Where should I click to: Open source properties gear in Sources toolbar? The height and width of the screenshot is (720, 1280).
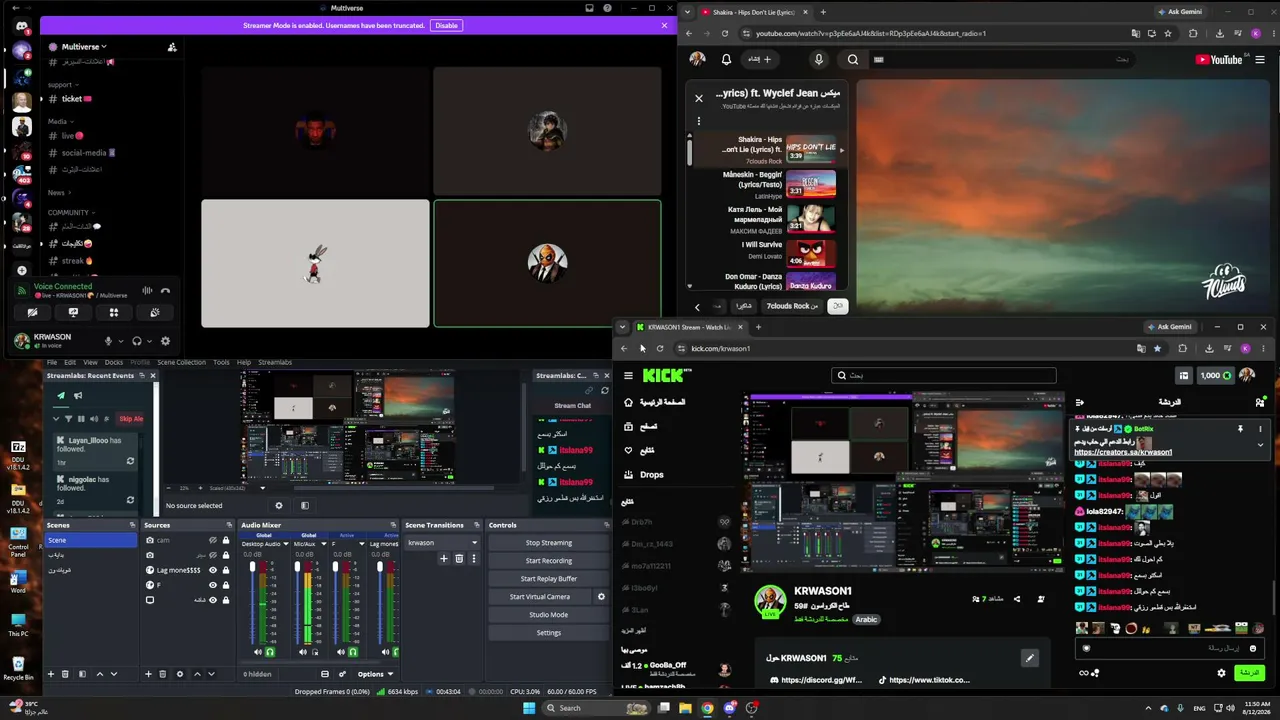coord(179,674)
